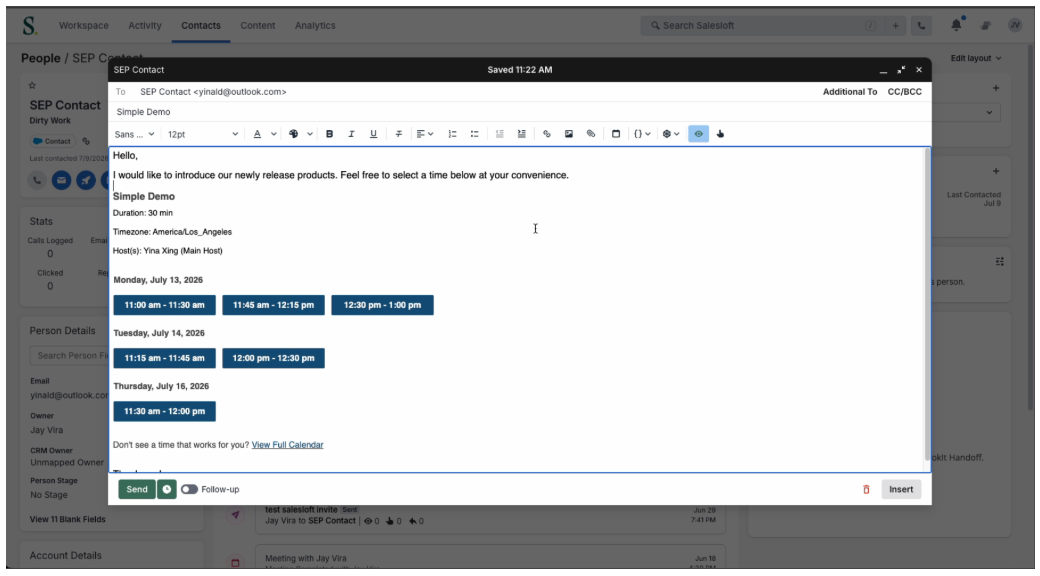Open the 12pt font size dropdown
This screenshot has width=1040, height=576.
(202, 134)
